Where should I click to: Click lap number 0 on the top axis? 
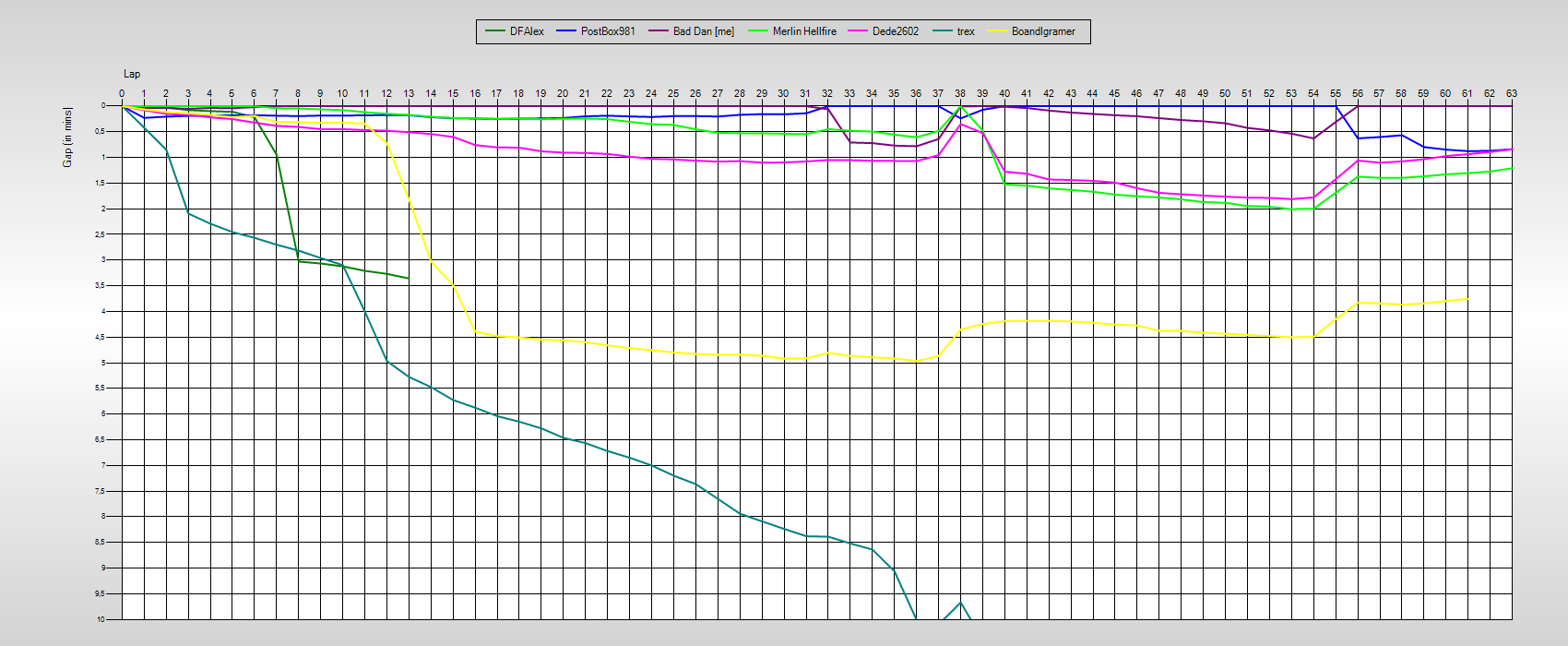point(122,93)
